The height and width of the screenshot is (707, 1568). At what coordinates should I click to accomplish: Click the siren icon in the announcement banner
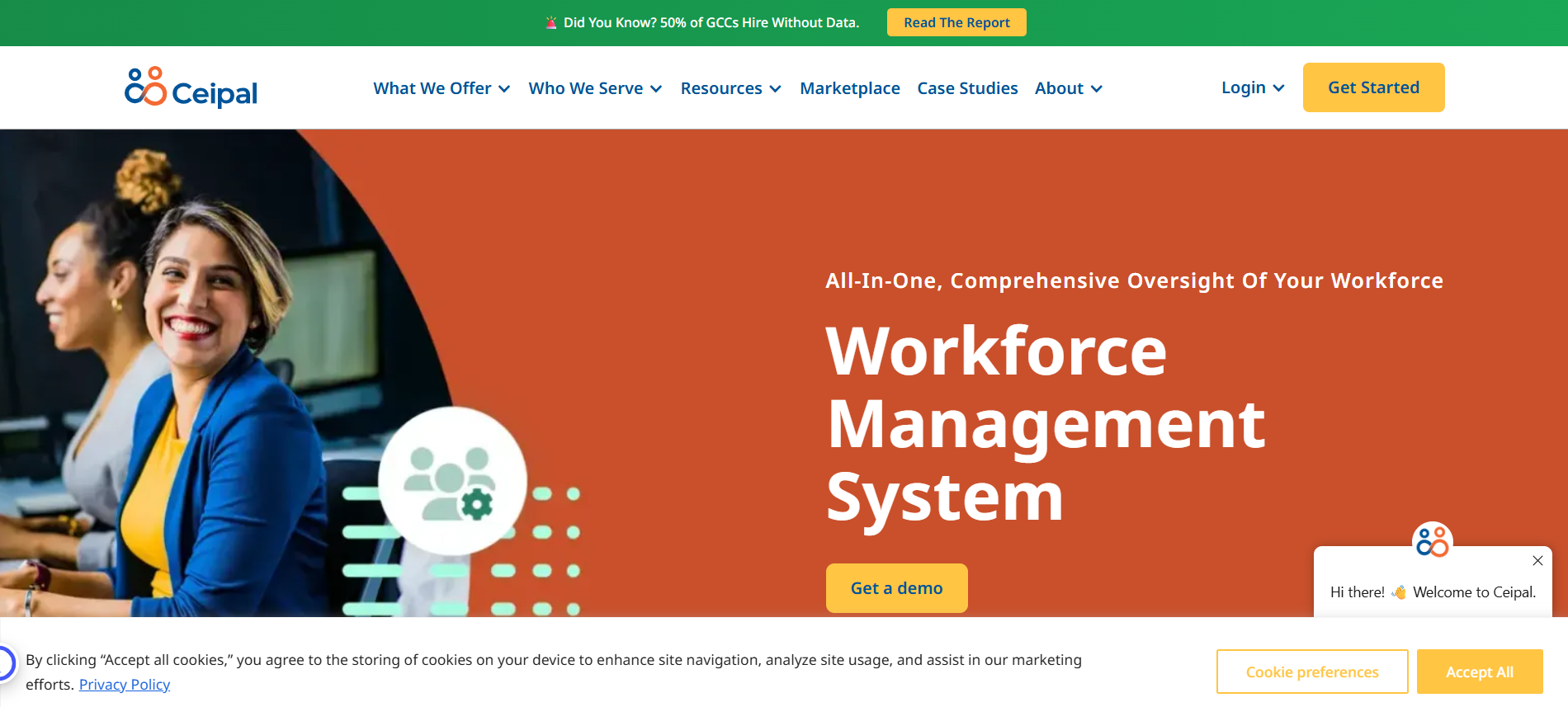click(x=551, y=23)
